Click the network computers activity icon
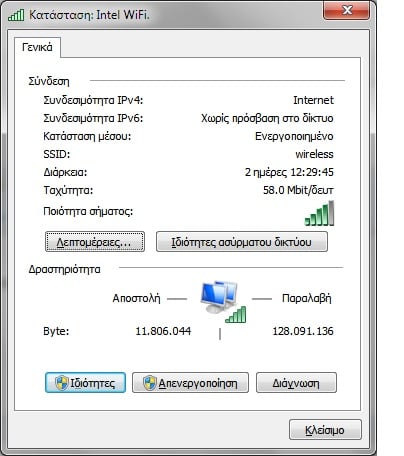 coord(219,297)
